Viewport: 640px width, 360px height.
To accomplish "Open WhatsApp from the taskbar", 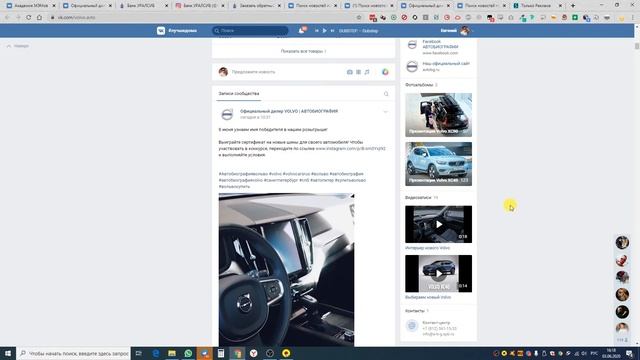I will [188, 353].
